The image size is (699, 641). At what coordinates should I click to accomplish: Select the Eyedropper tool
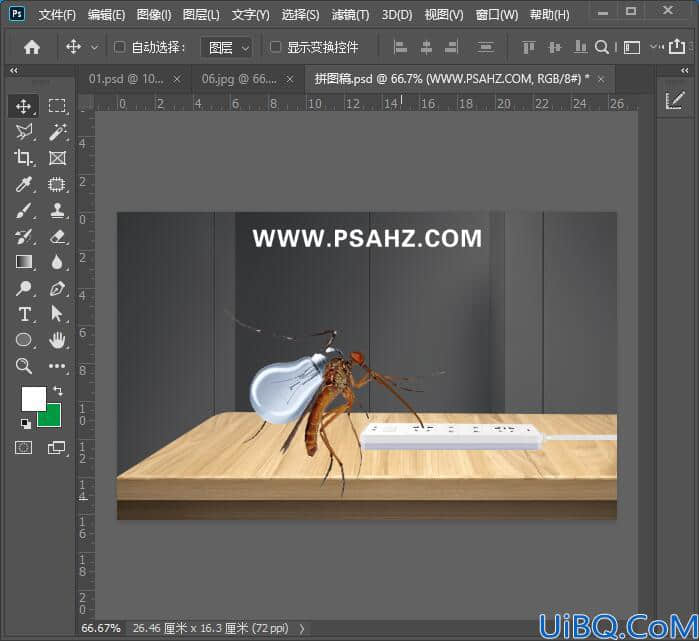click(x=23, y=184)
